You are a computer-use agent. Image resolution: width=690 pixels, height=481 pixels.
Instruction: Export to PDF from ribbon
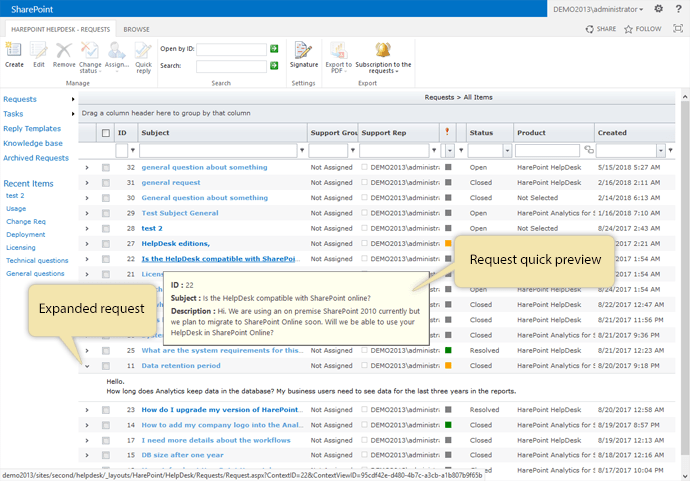point(338,58)
